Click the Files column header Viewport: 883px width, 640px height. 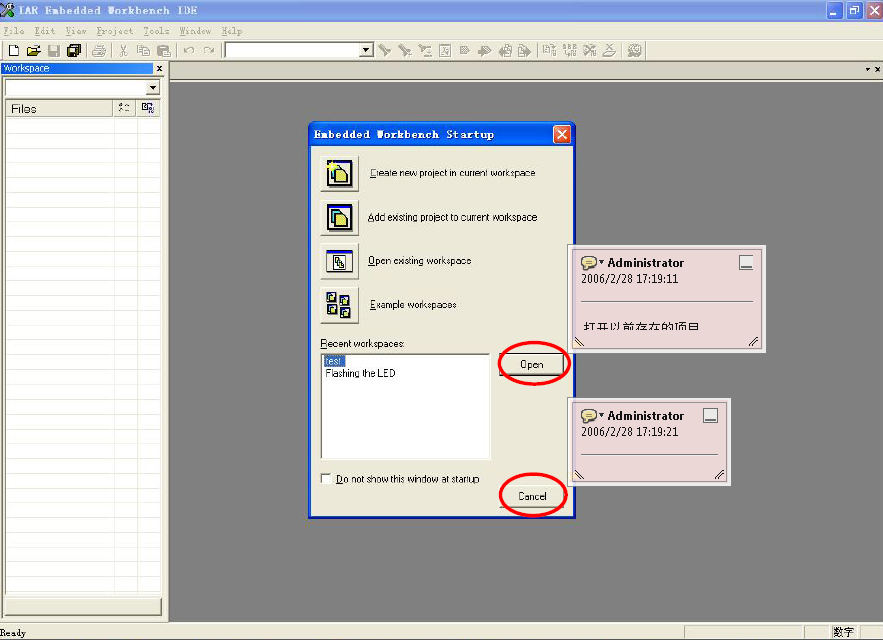pos(59,109)
